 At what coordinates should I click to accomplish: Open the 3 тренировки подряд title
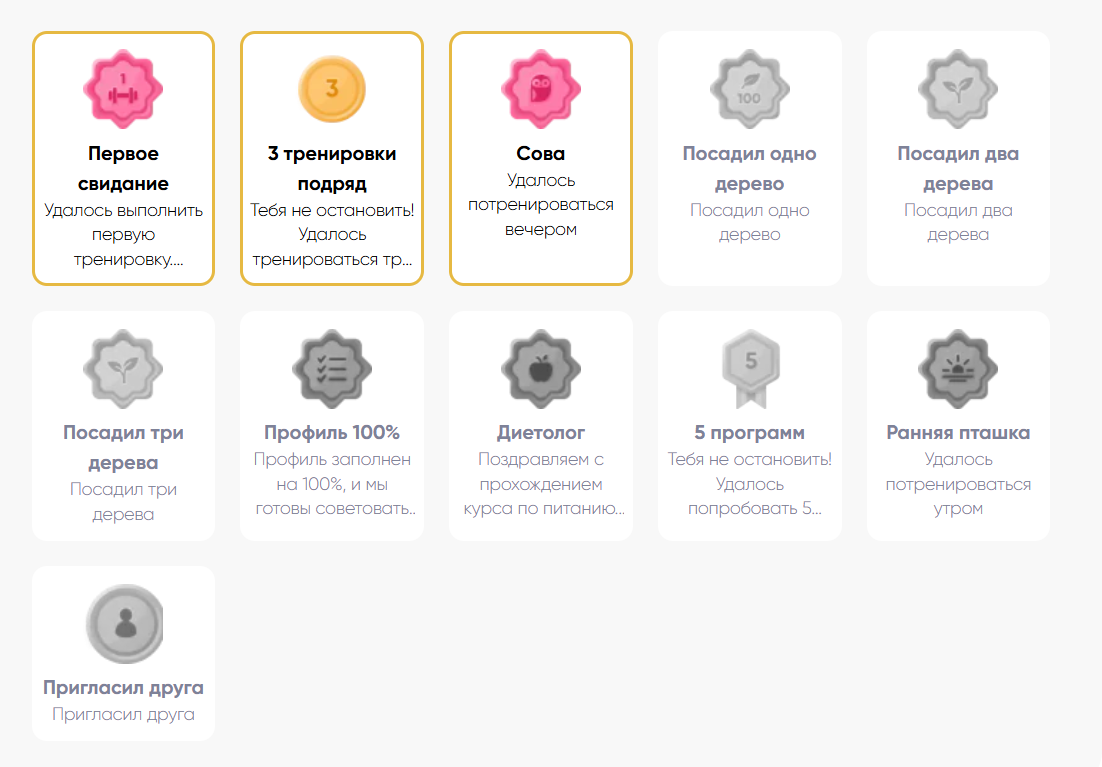[x=332, y=169]
